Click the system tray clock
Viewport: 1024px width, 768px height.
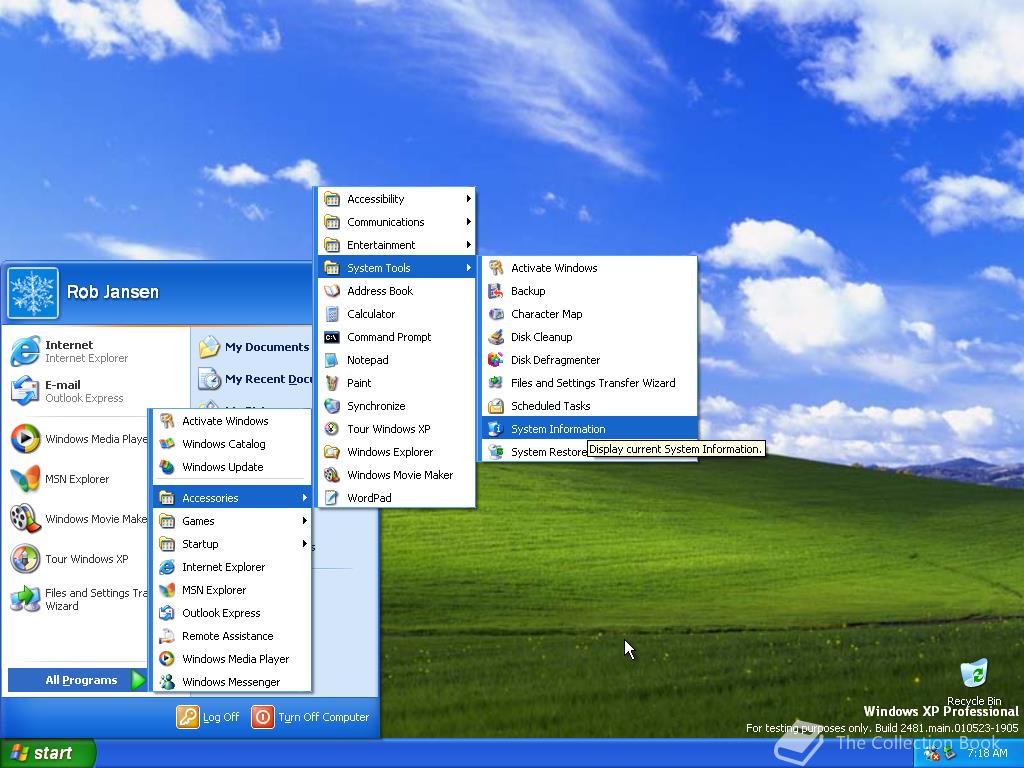[987, 753]
